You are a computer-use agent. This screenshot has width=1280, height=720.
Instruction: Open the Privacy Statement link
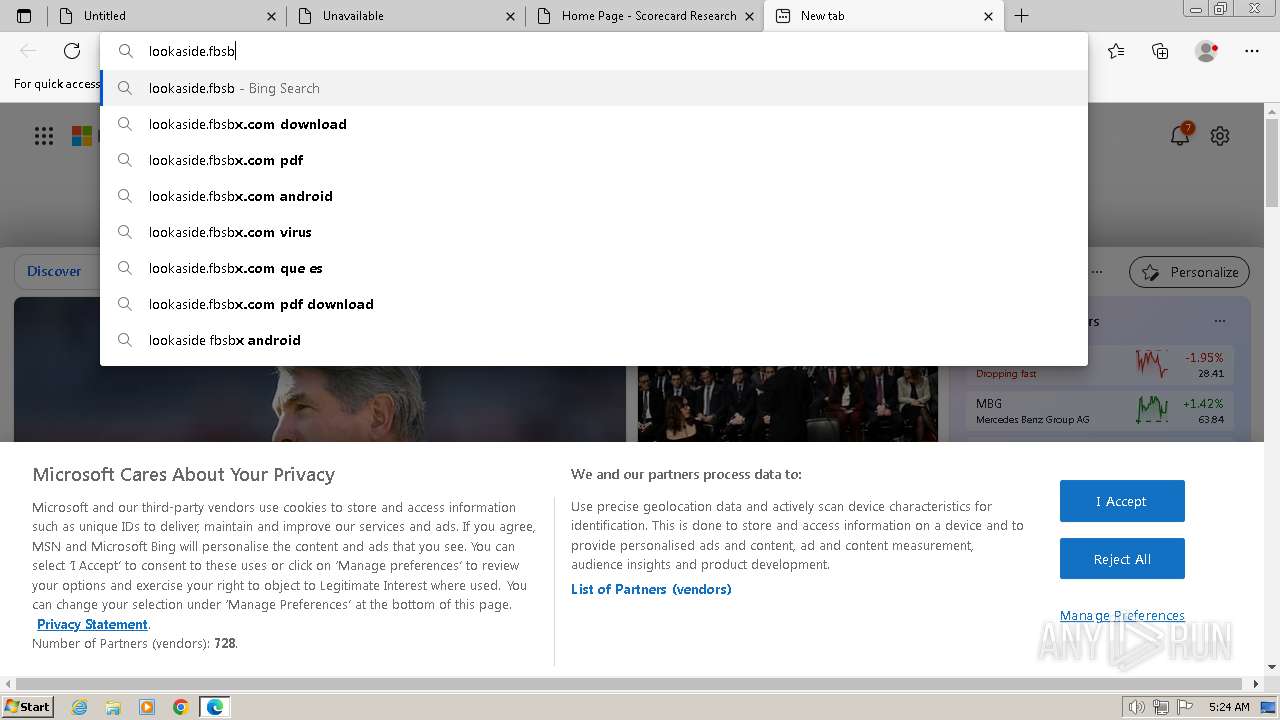pyautogui.click(x=92, y=624)
